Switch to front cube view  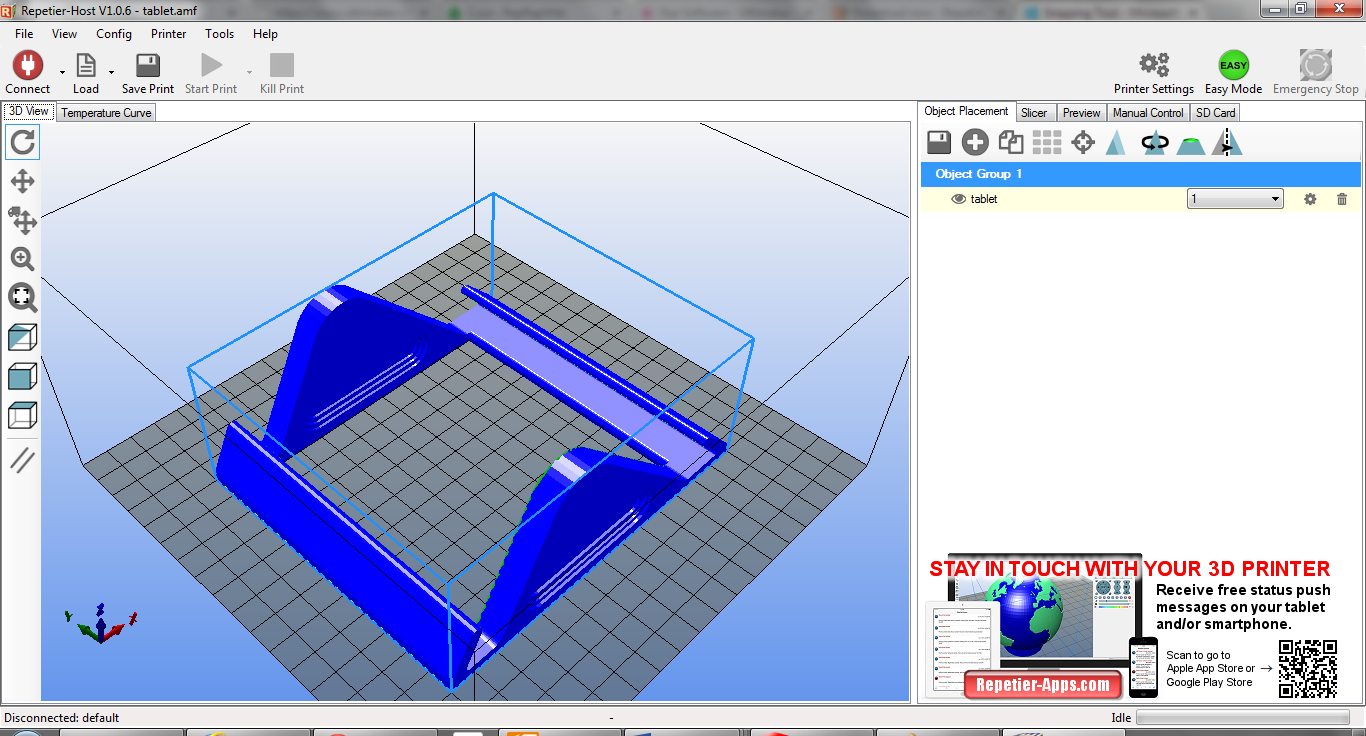(x=22, y=376)
